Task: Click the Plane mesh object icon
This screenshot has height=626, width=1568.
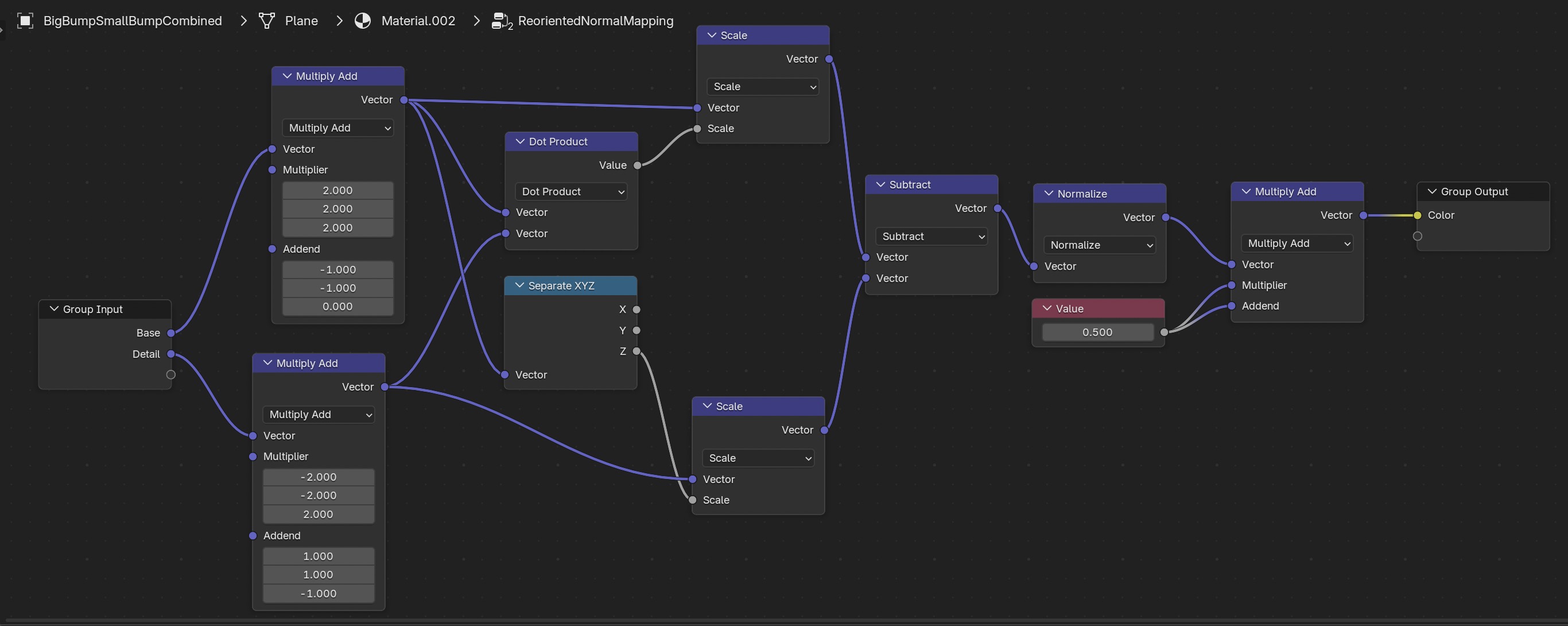Action: coord(267,21)
